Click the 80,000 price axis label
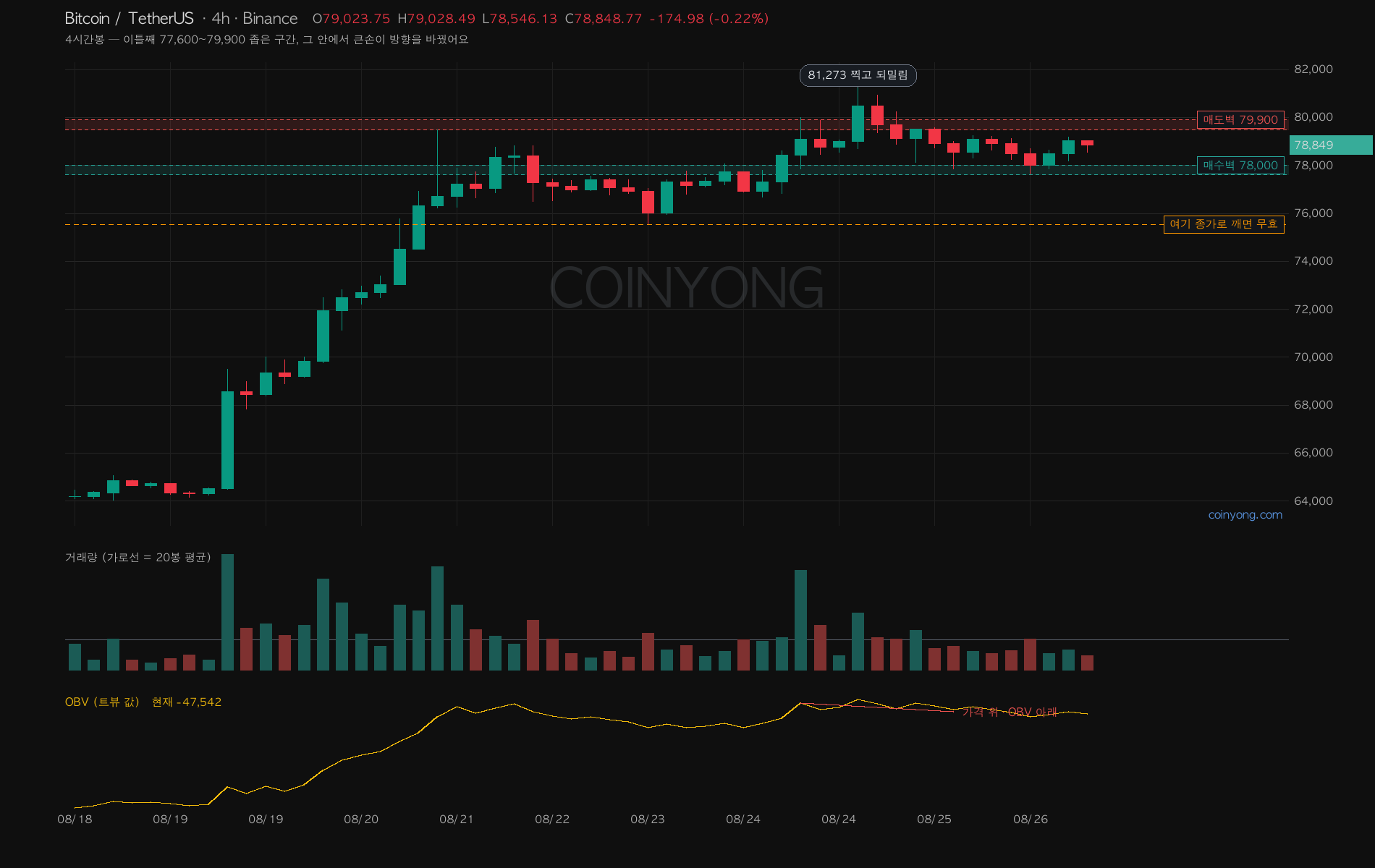Screen dimensions: 1375x868 (x=1313, y=117)
